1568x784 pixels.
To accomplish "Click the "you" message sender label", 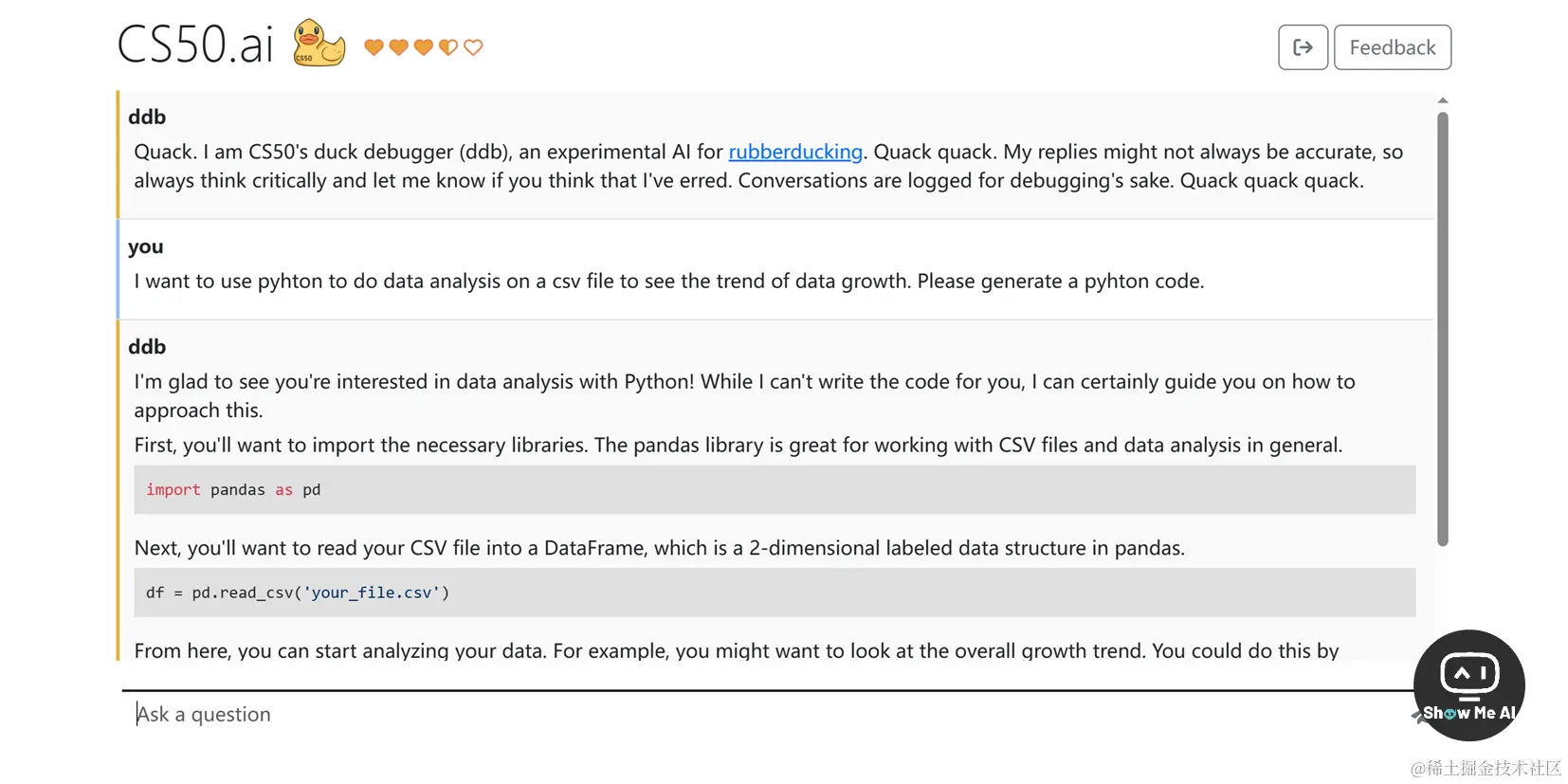I will (146, 246).
